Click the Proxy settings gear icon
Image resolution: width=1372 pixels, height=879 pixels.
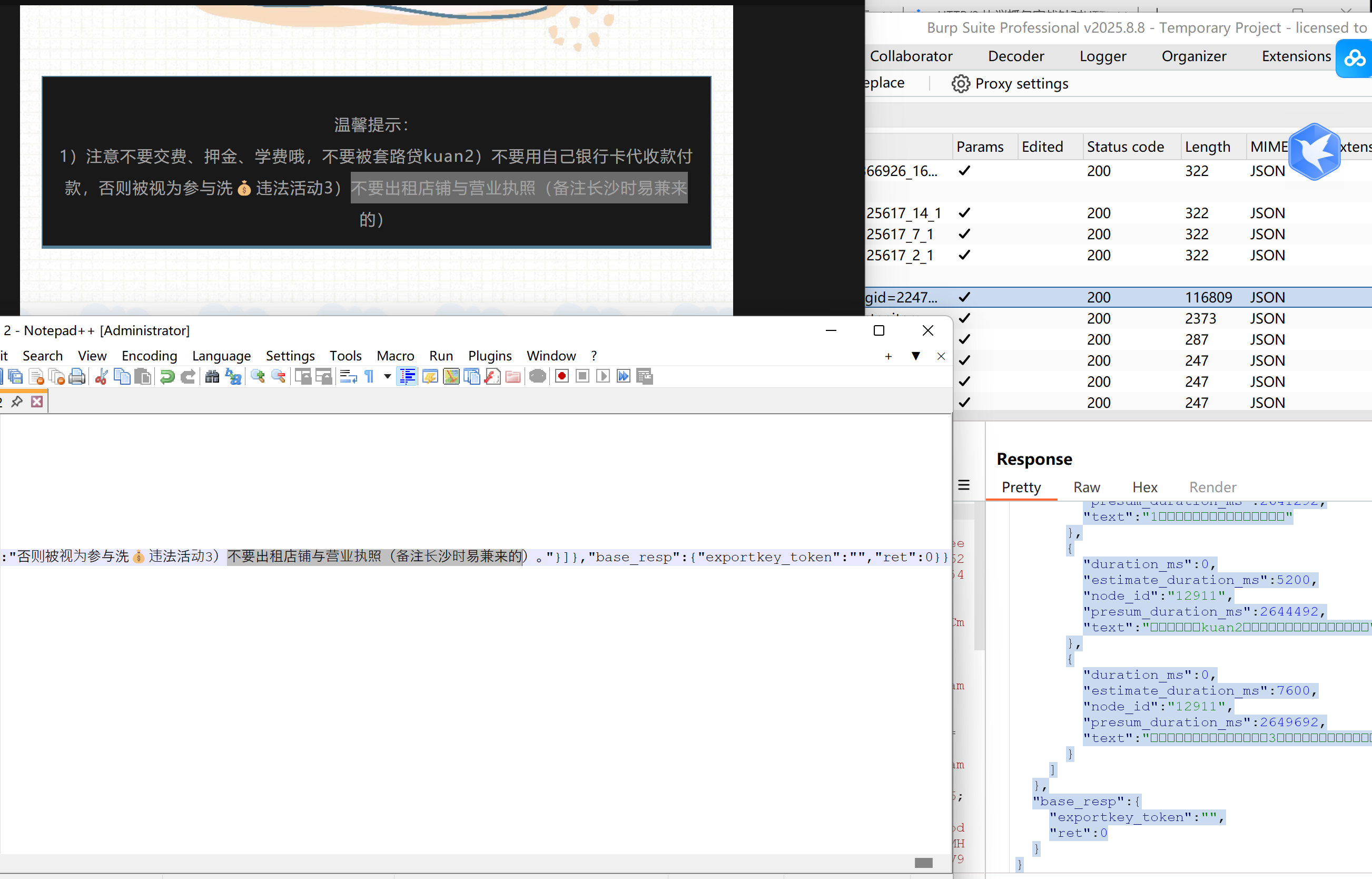961,84
